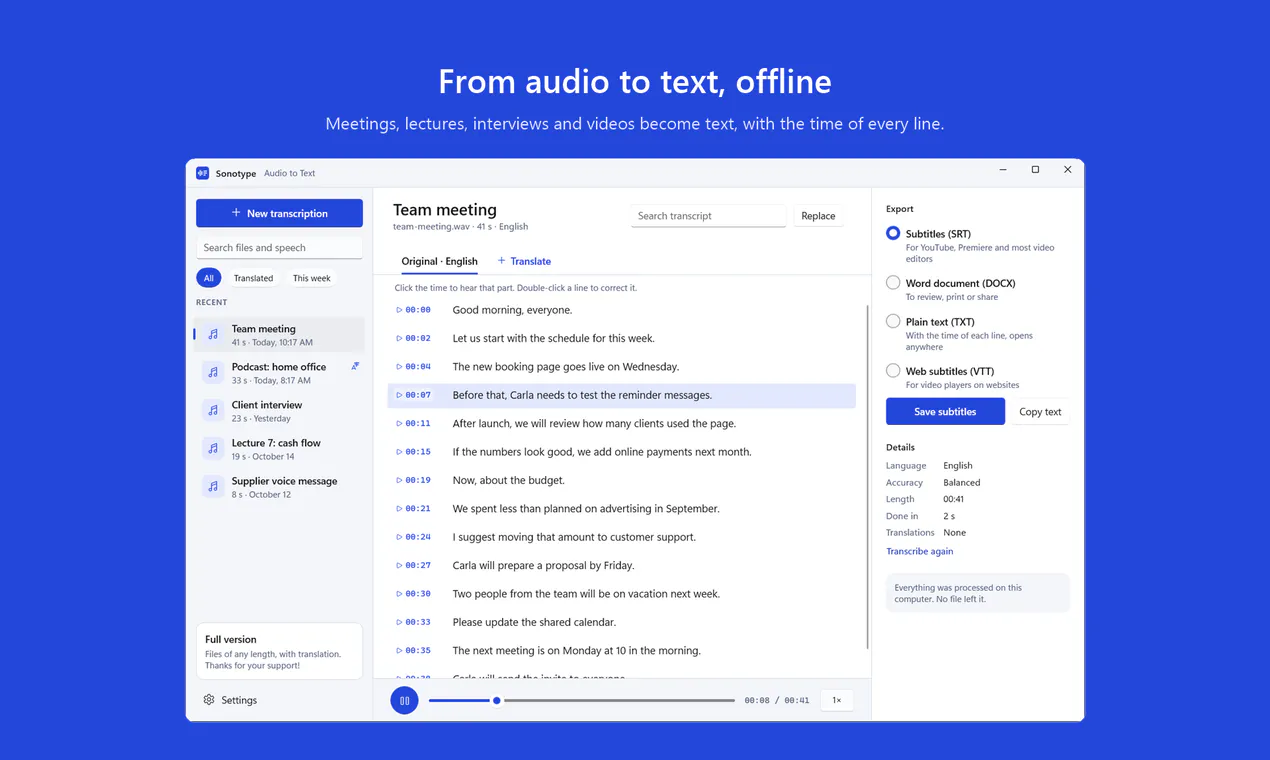The height and width of the screenshot is (760, 1270).
Task: Play the line at 00:15
Action: tap(413, 452)
